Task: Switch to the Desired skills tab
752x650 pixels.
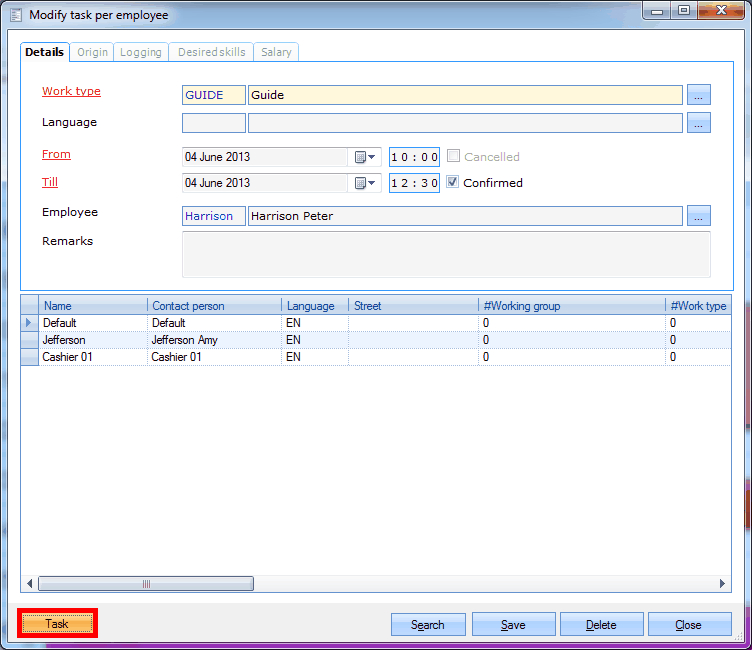Action: click(x=212, y=52)
